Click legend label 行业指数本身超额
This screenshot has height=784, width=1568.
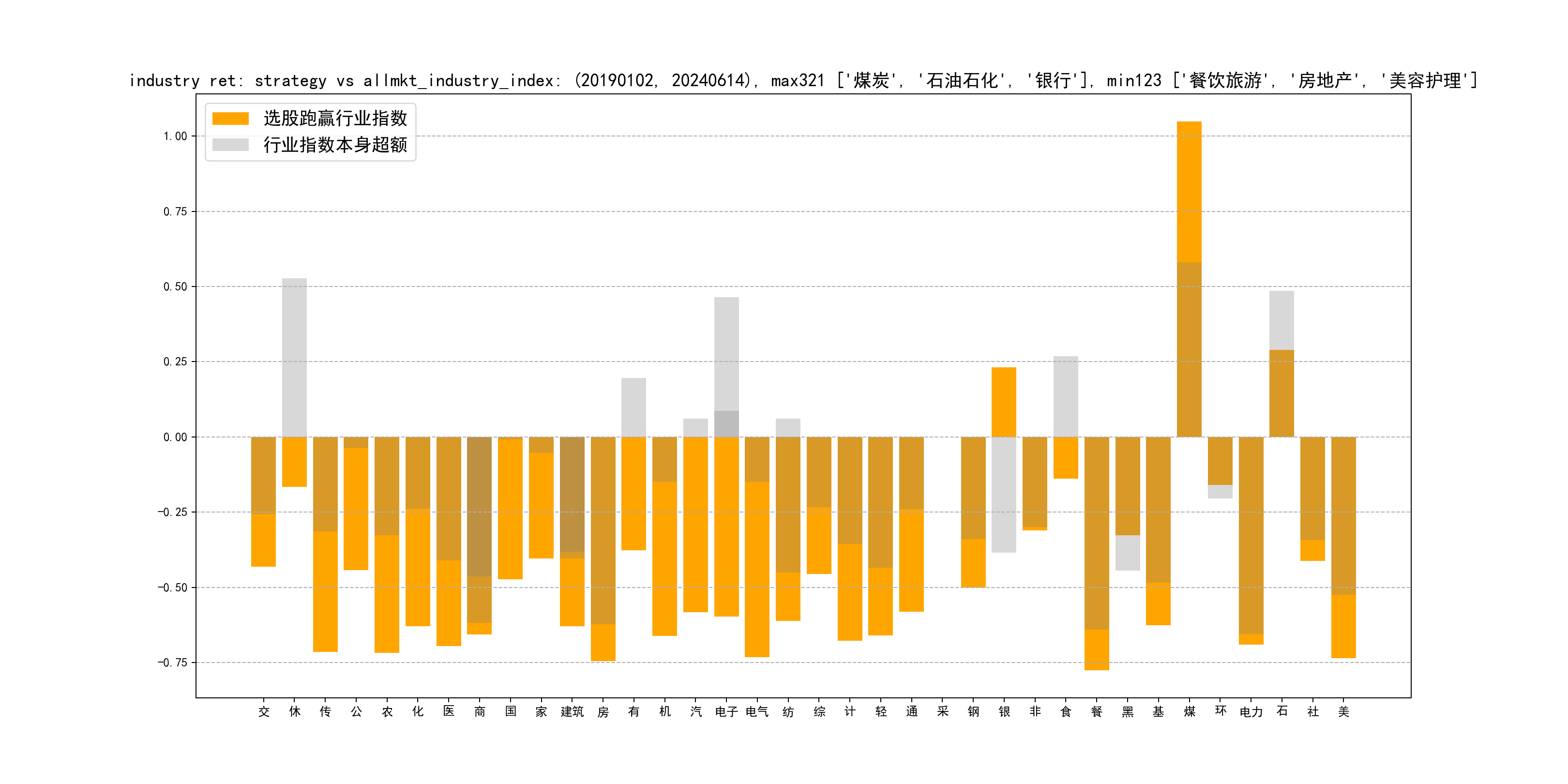tap(335, 145)
